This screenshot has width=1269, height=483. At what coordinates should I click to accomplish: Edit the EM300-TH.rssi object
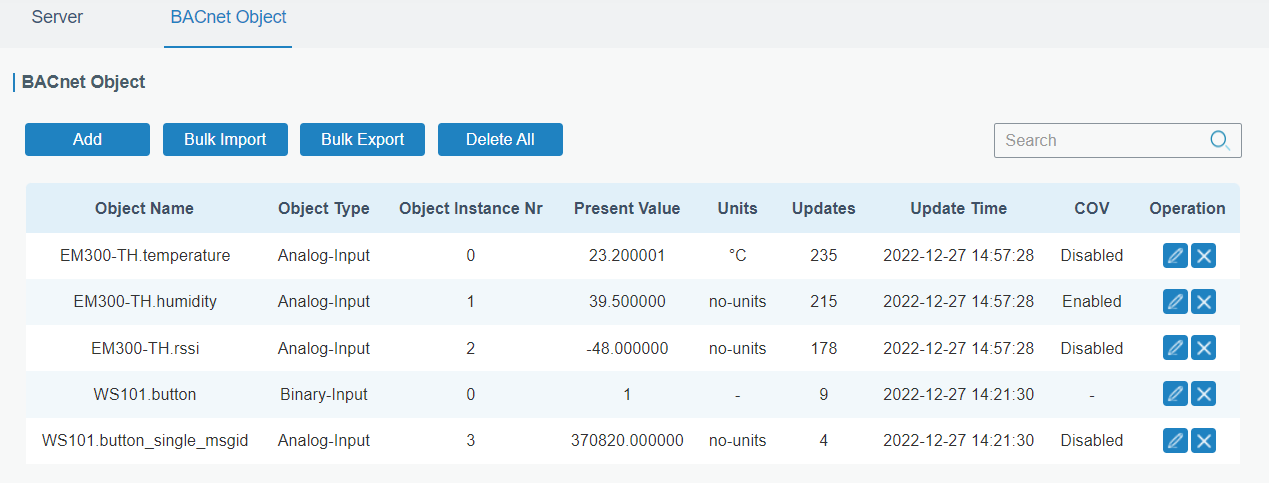tap(1175, 348)
